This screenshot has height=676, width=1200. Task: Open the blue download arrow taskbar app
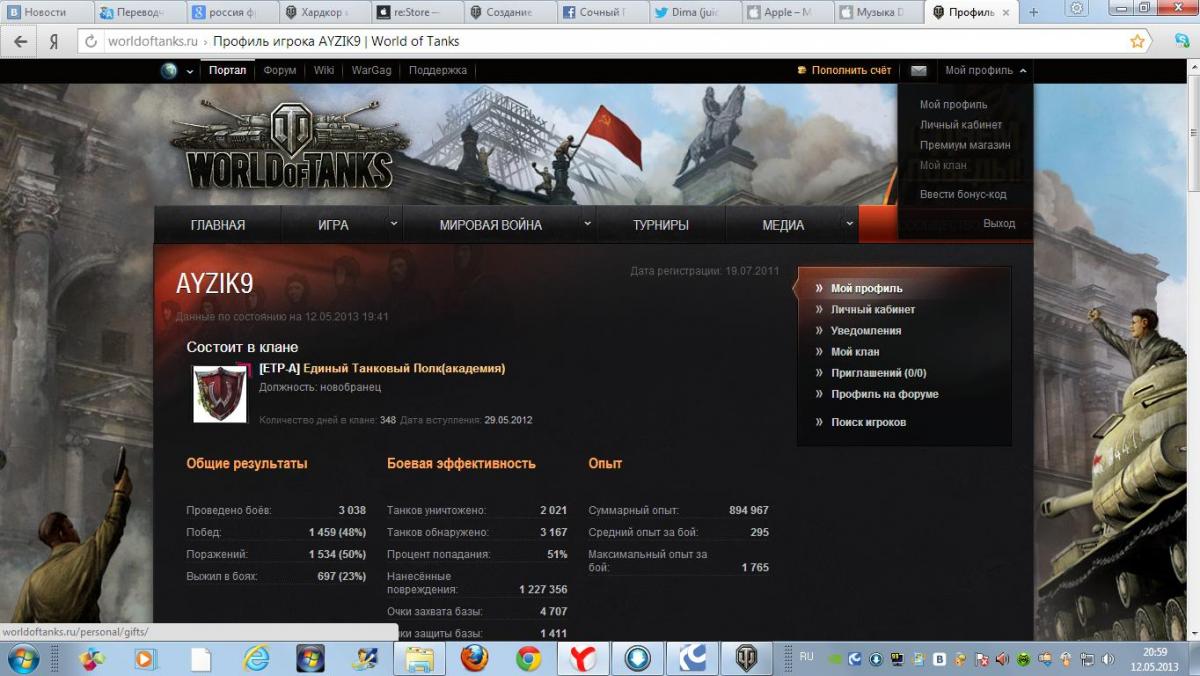638,658
